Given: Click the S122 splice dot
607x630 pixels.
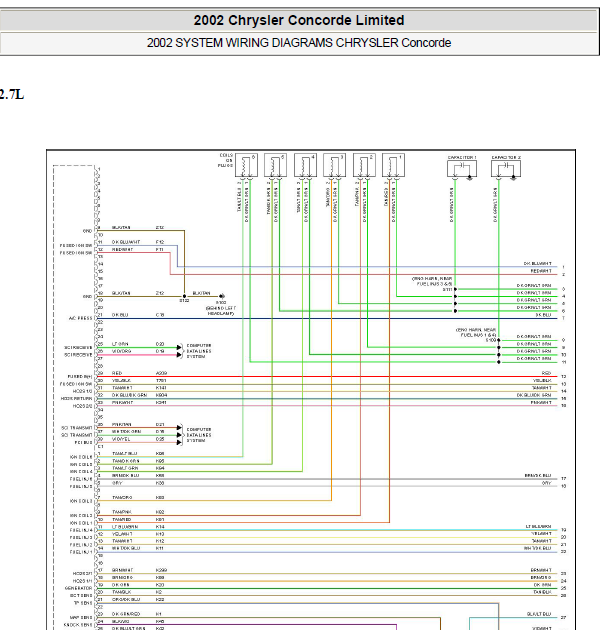Looking at the screenshot, I should tap(184, 296).
